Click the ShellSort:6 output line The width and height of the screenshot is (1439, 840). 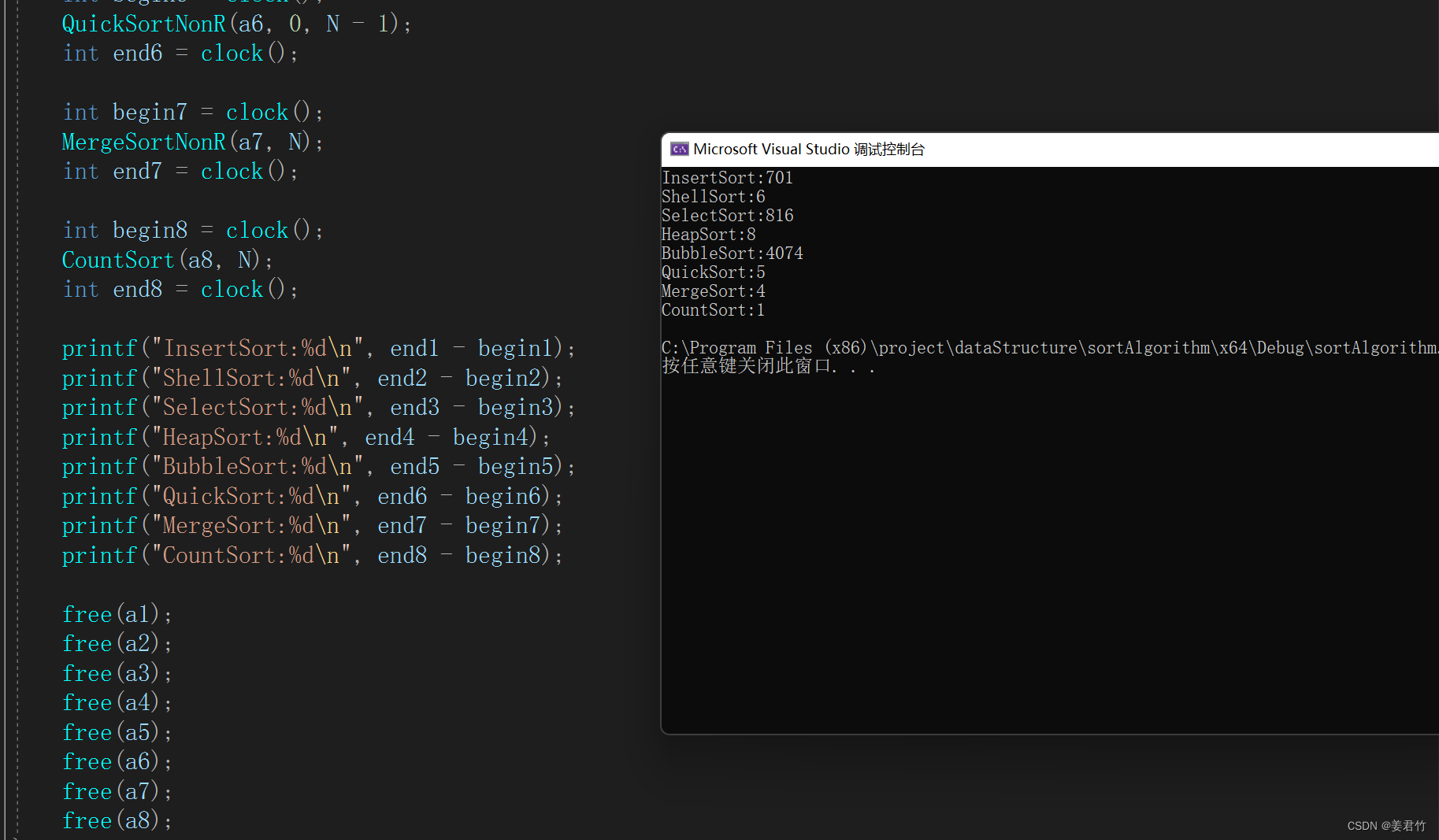[x=713, y=197]
